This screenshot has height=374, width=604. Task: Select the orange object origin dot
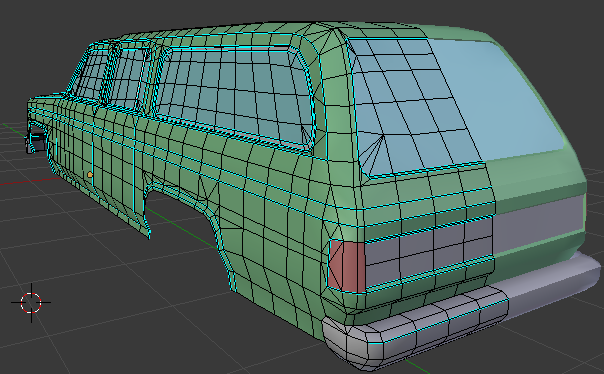tap(90, 175)
